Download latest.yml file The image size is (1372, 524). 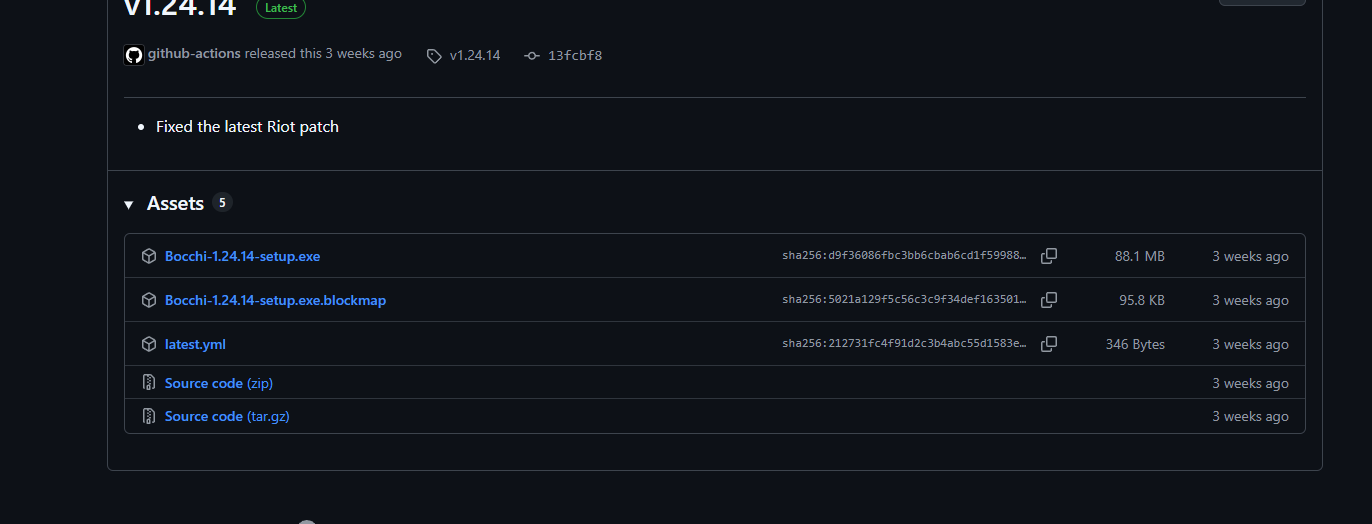195,344
